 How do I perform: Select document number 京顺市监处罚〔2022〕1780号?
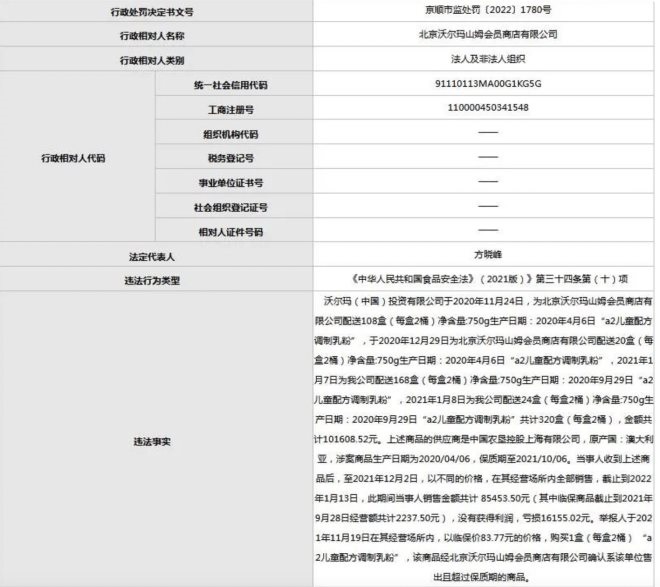pyautogui.click(x=488, y=10)
